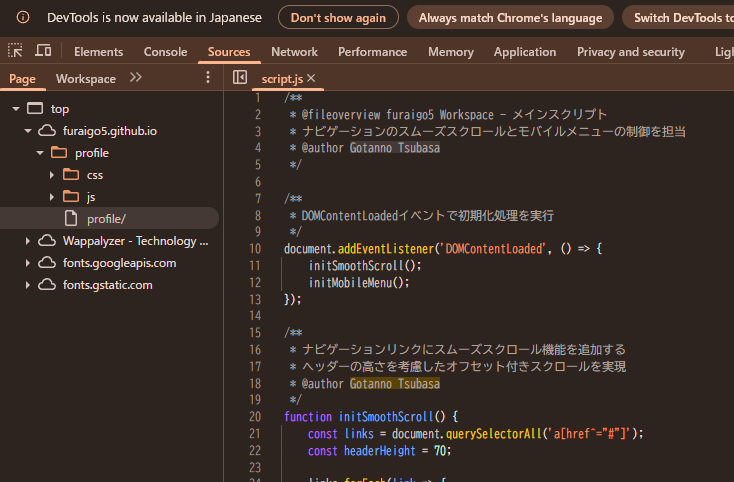
Task: Click initMobileMenu() call on line 12
Action: pos(359,282)
